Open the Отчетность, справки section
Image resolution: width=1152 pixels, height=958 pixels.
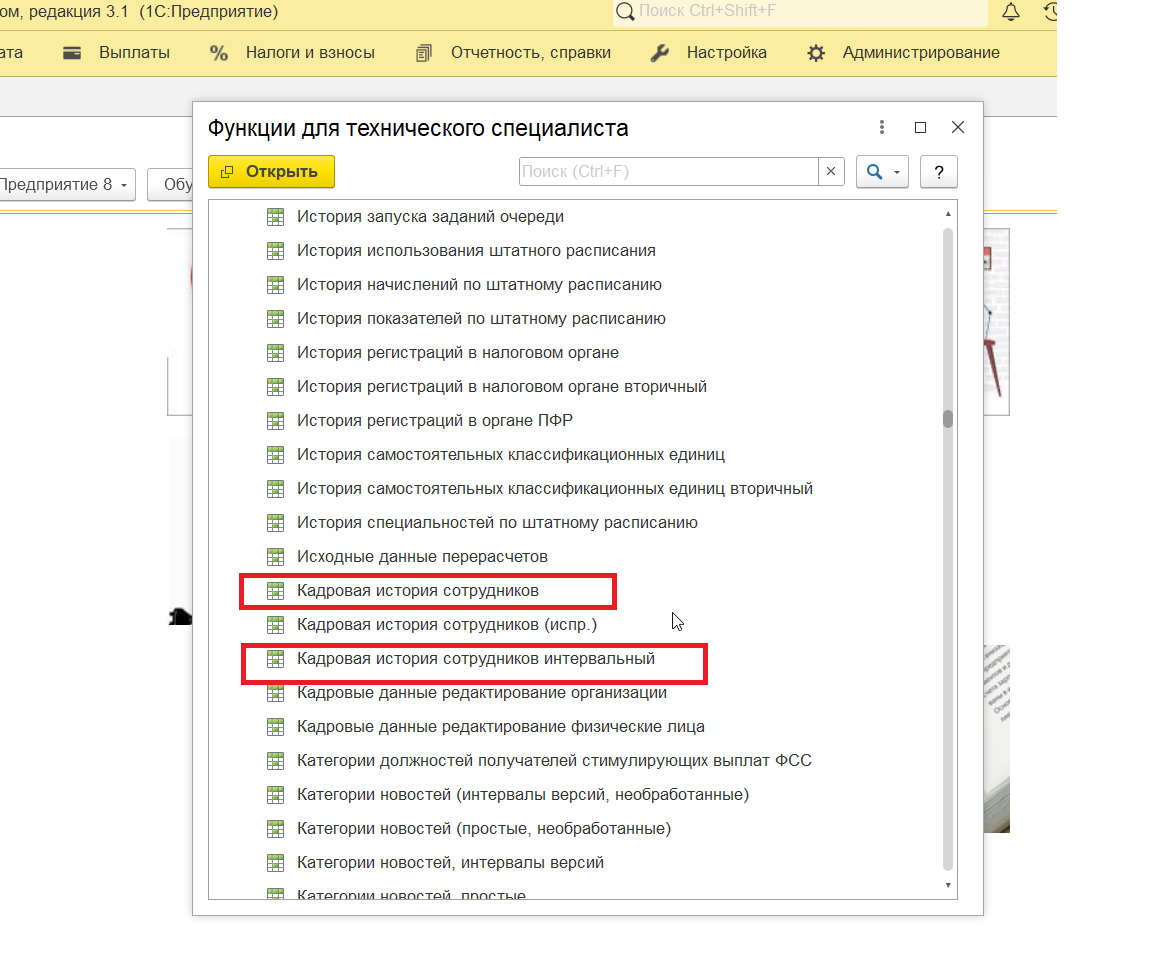click(530, 53)
